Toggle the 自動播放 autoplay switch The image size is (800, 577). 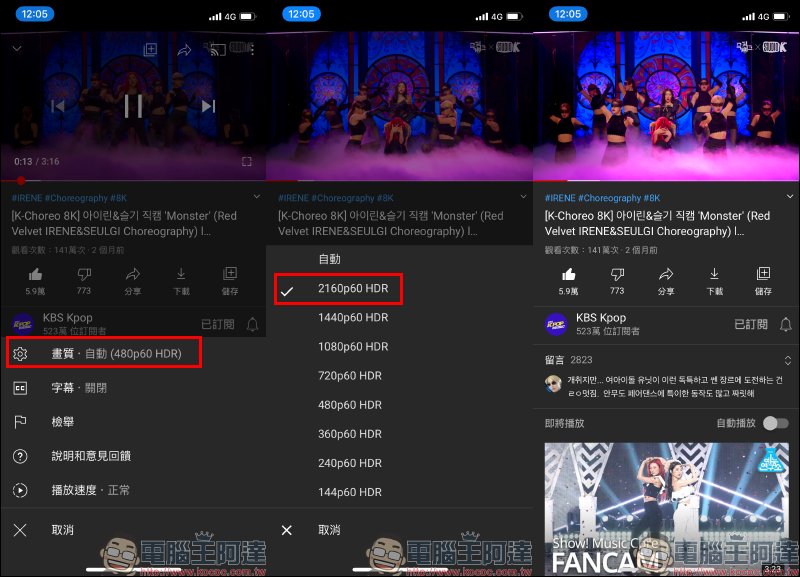tap(775, 423)
